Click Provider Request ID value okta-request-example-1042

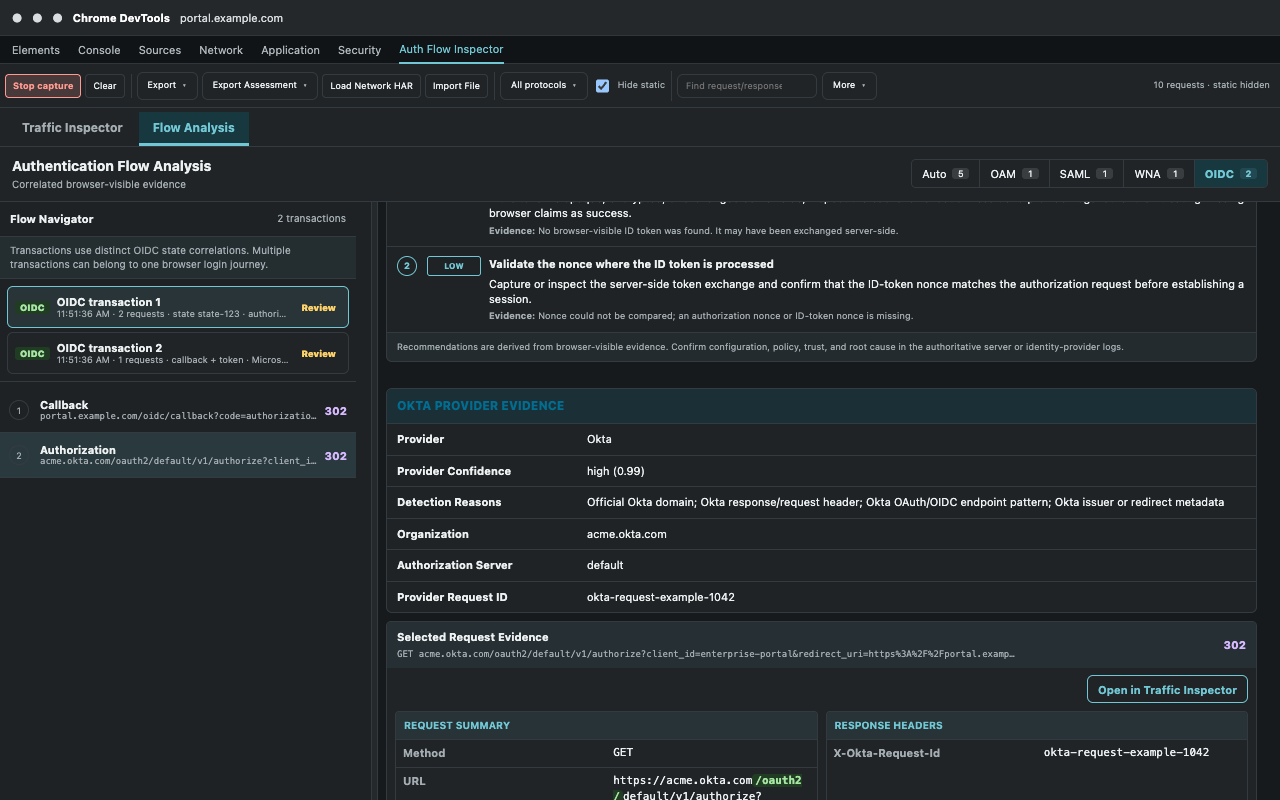(661, 597)
